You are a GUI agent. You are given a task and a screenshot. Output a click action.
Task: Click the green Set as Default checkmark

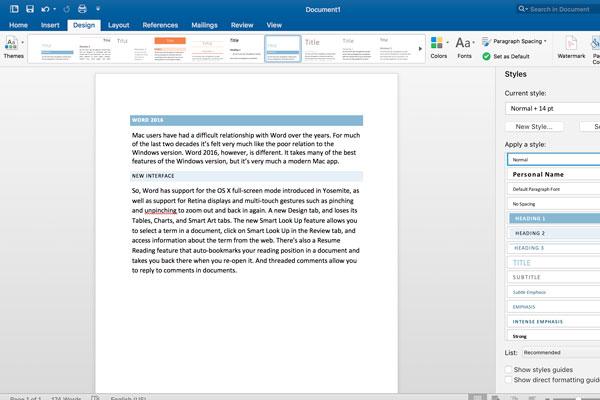(x=487, y=56)
